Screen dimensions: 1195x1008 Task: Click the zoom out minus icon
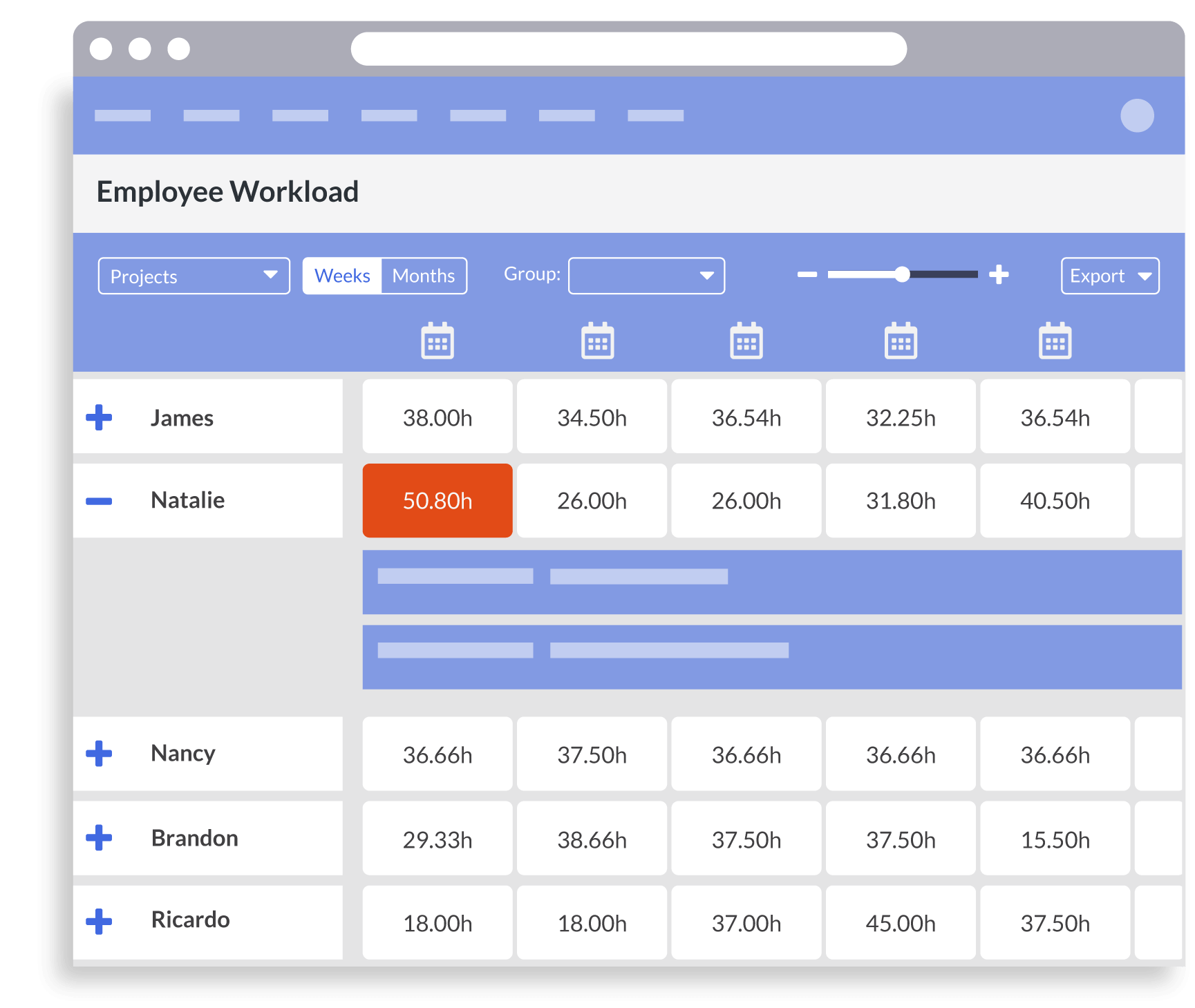(807, 274)
